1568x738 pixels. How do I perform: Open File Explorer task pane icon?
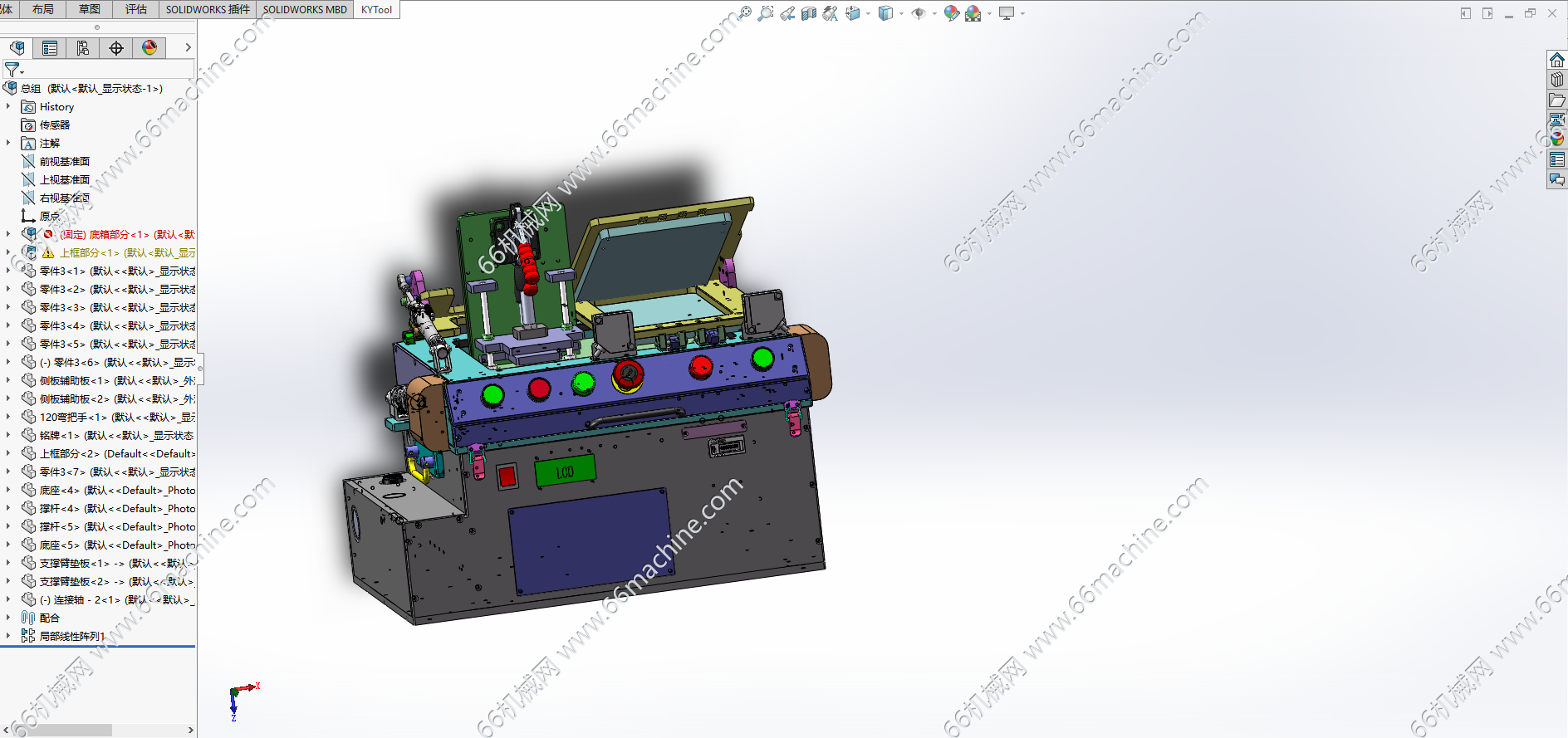(1557, 100)
